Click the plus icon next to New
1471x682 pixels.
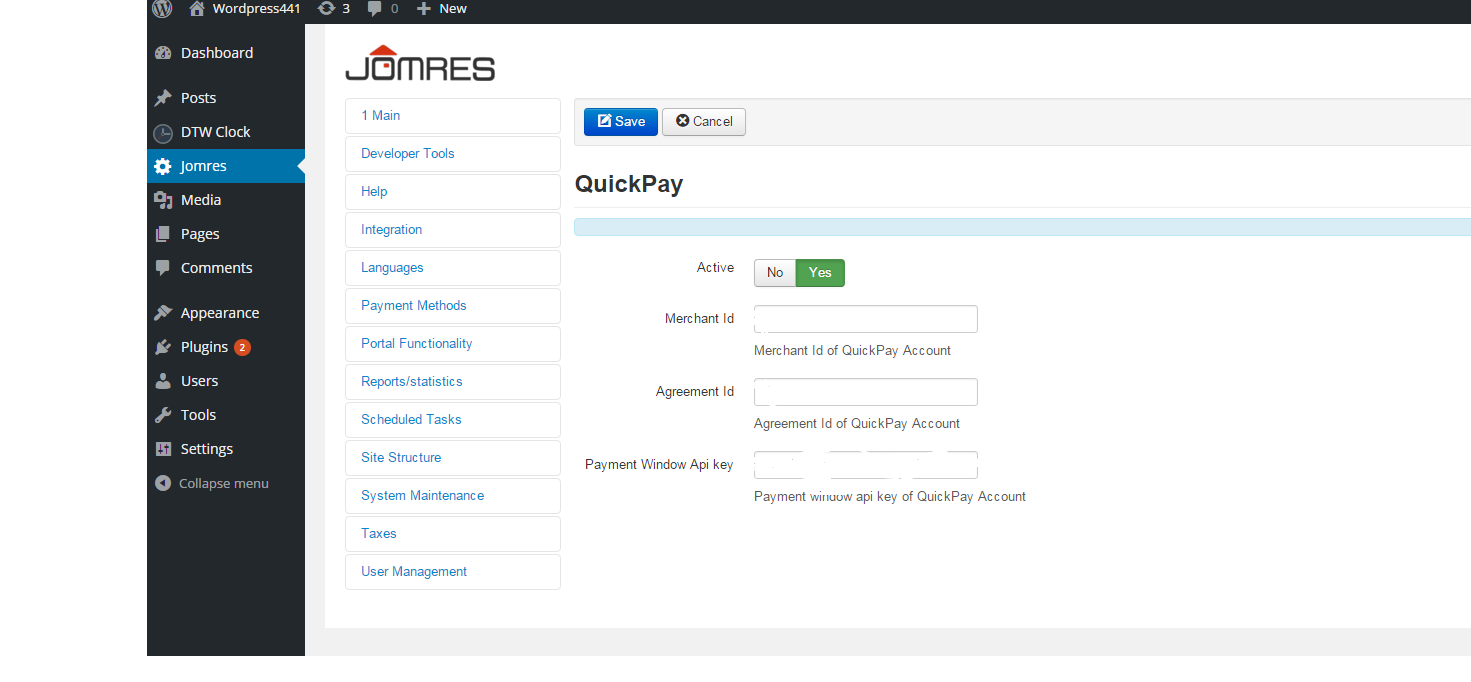pyautogui.click(x=424, y=8)
